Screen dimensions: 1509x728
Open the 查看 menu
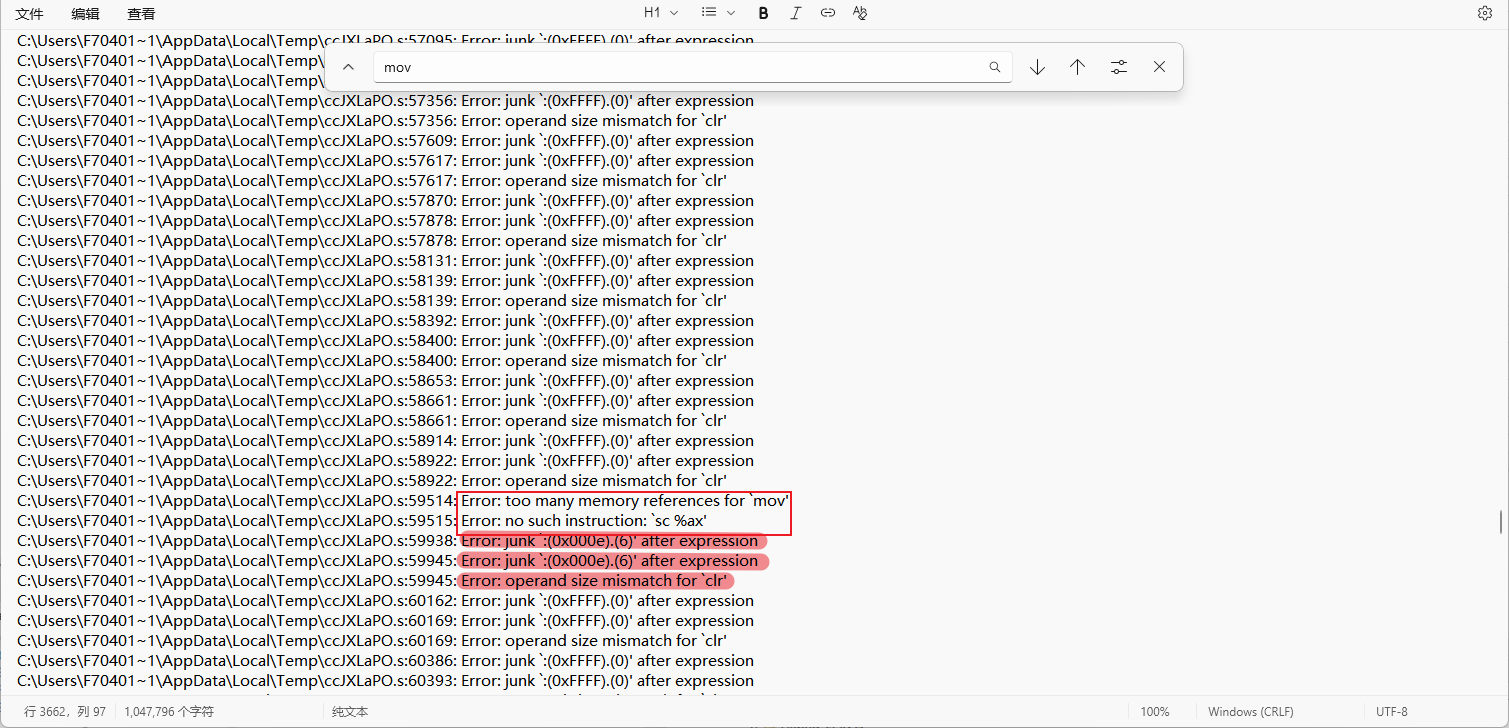(x=141, y=14)
